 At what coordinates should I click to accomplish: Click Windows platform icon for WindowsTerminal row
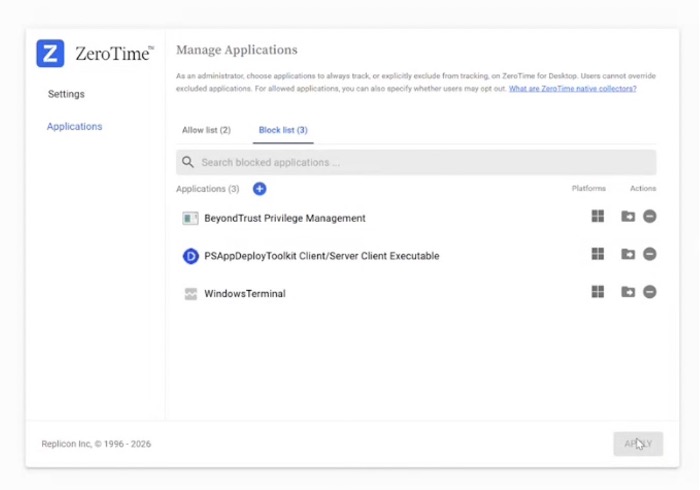click(x=598, y=292)
